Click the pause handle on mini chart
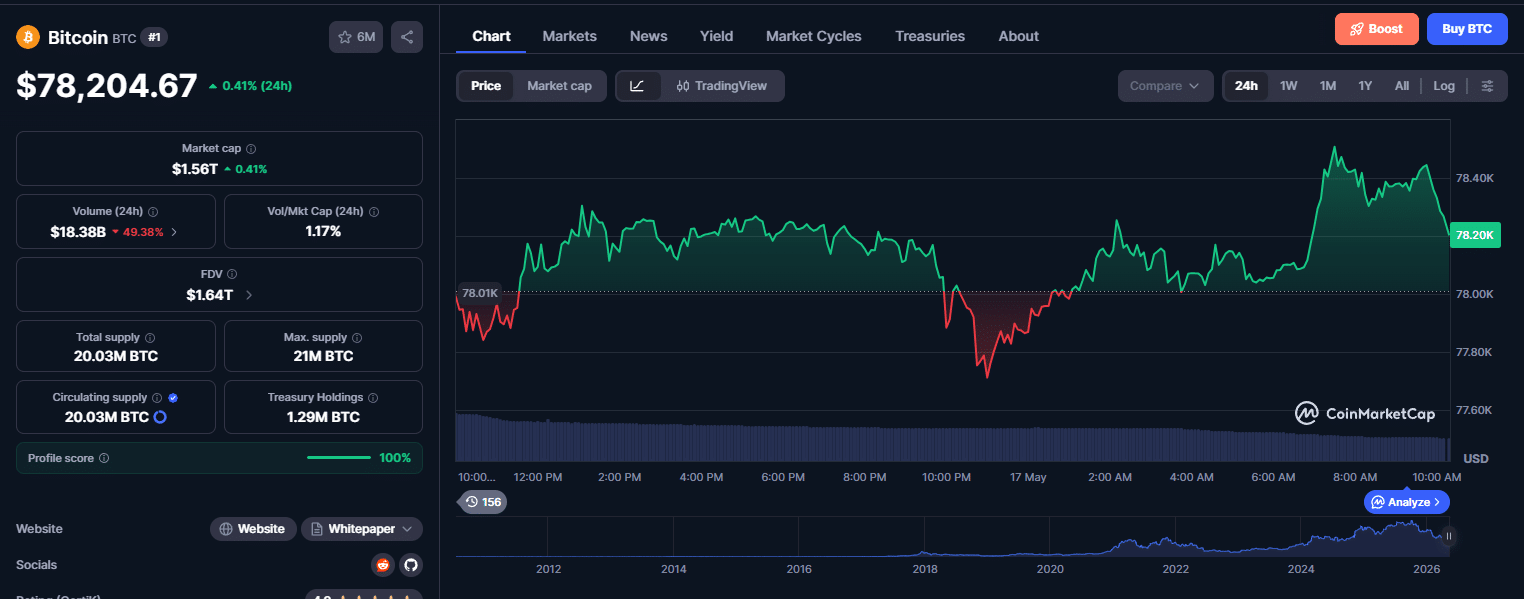Screen dimensions: 1524x599 (x=1448, y=536)
